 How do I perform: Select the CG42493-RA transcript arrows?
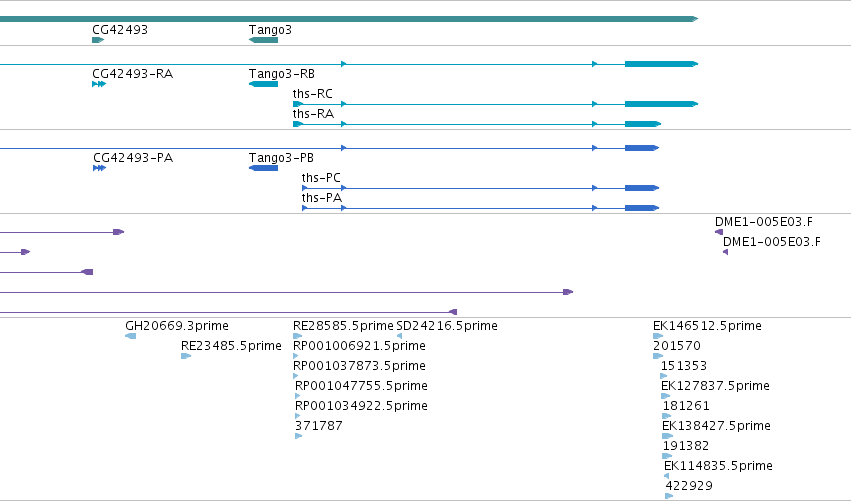tap(99, 84)
